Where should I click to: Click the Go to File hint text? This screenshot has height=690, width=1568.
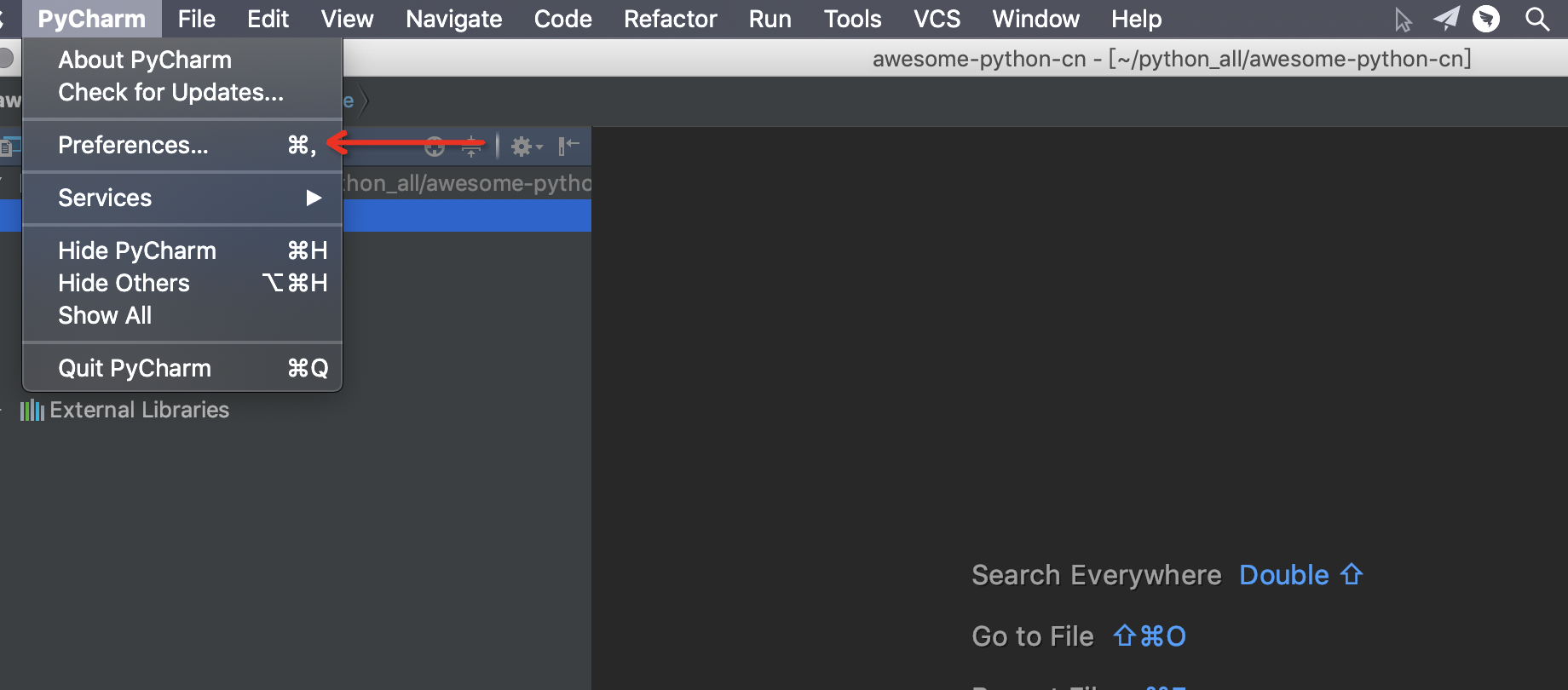tap(1033, 636)
